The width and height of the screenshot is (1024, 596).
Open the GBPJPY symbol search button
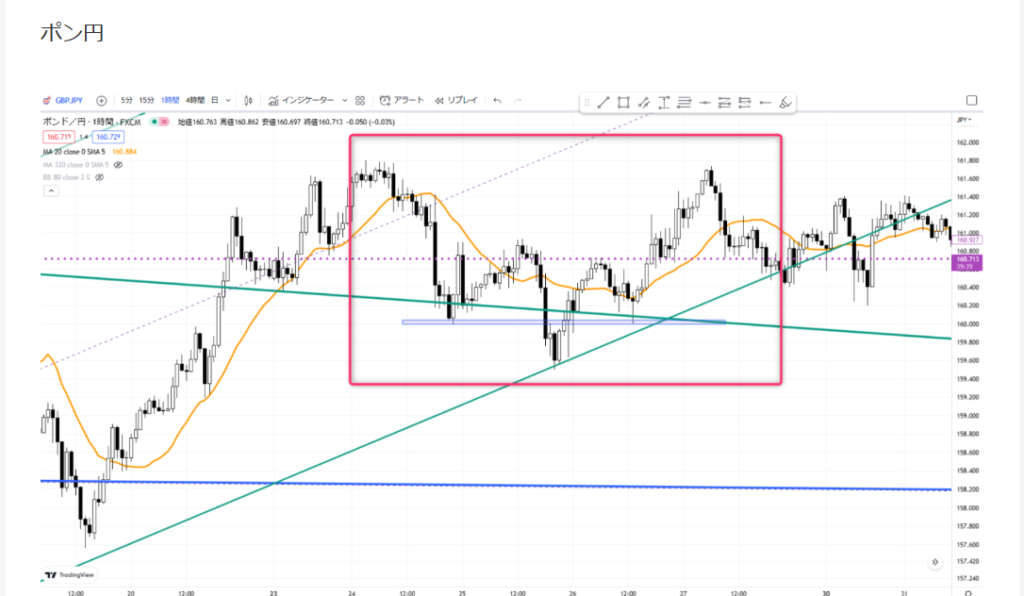68,100
